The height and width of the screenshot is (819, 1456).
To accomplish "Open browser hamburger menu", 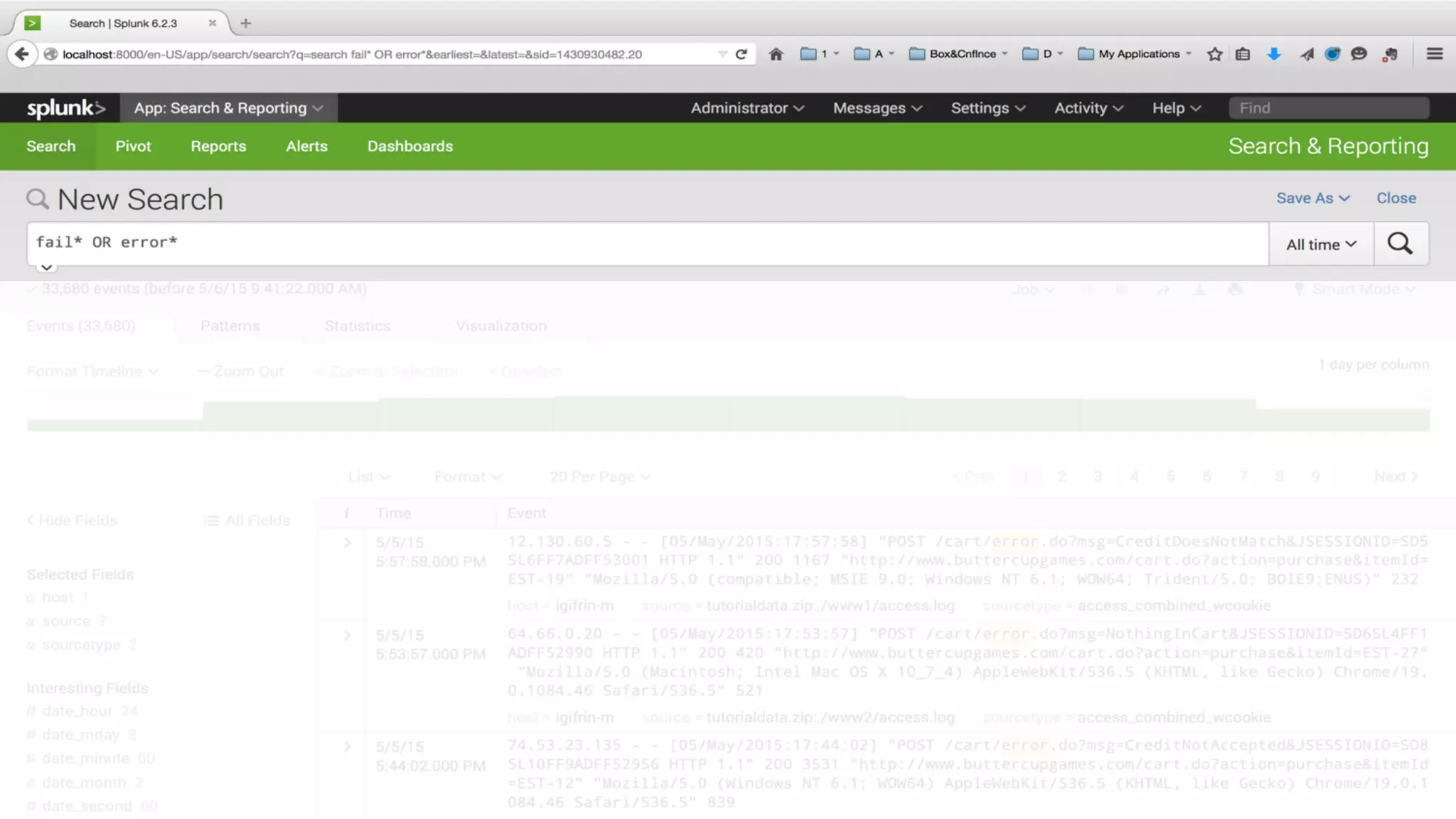I will point(1435,54).
